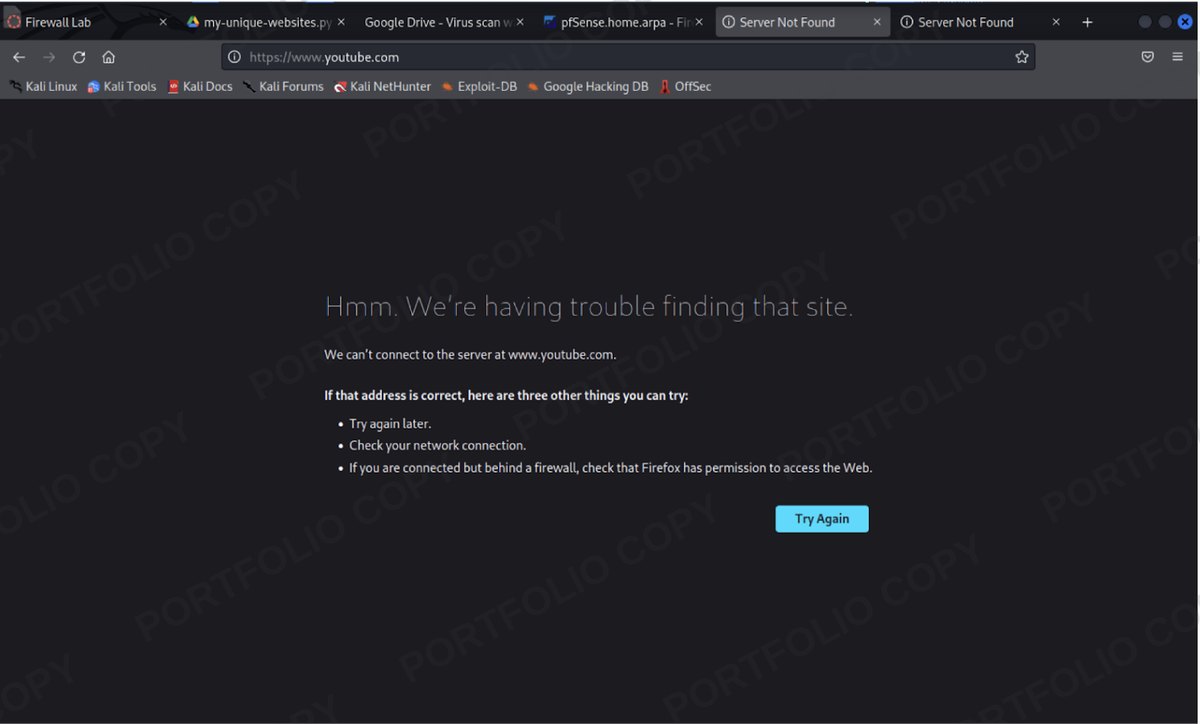
Task: Switch to the my-unique-websites.py tab
Action: coord(267,22)
